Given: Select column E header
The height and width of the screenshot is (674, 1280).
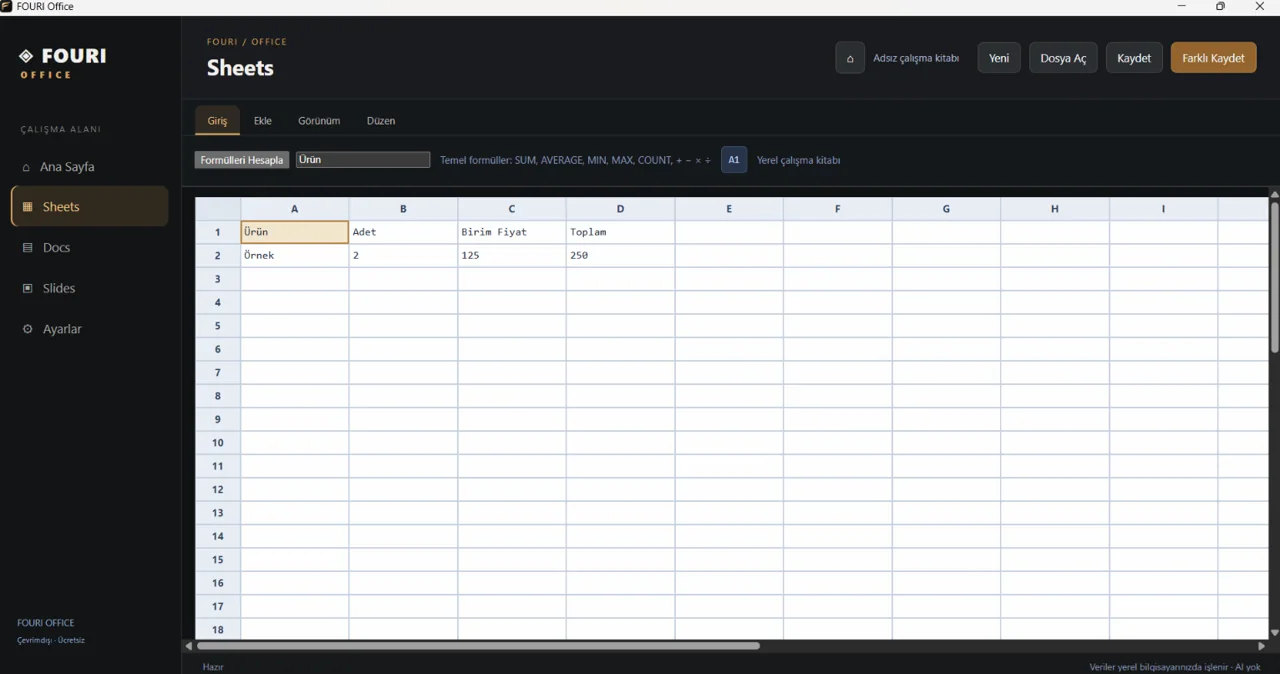Looking at the screenshot, I should point(729,209).
